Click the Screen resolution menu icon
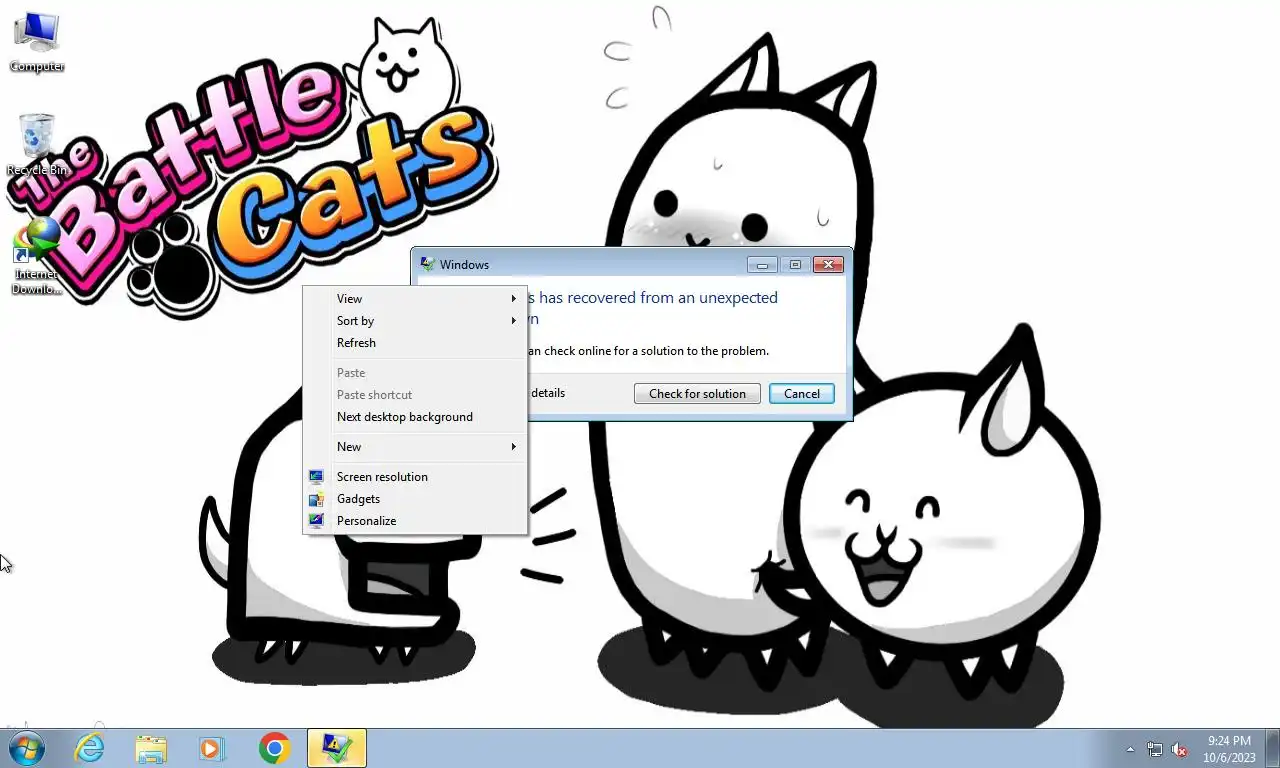The image size is (1280, 768). (316, 477)
